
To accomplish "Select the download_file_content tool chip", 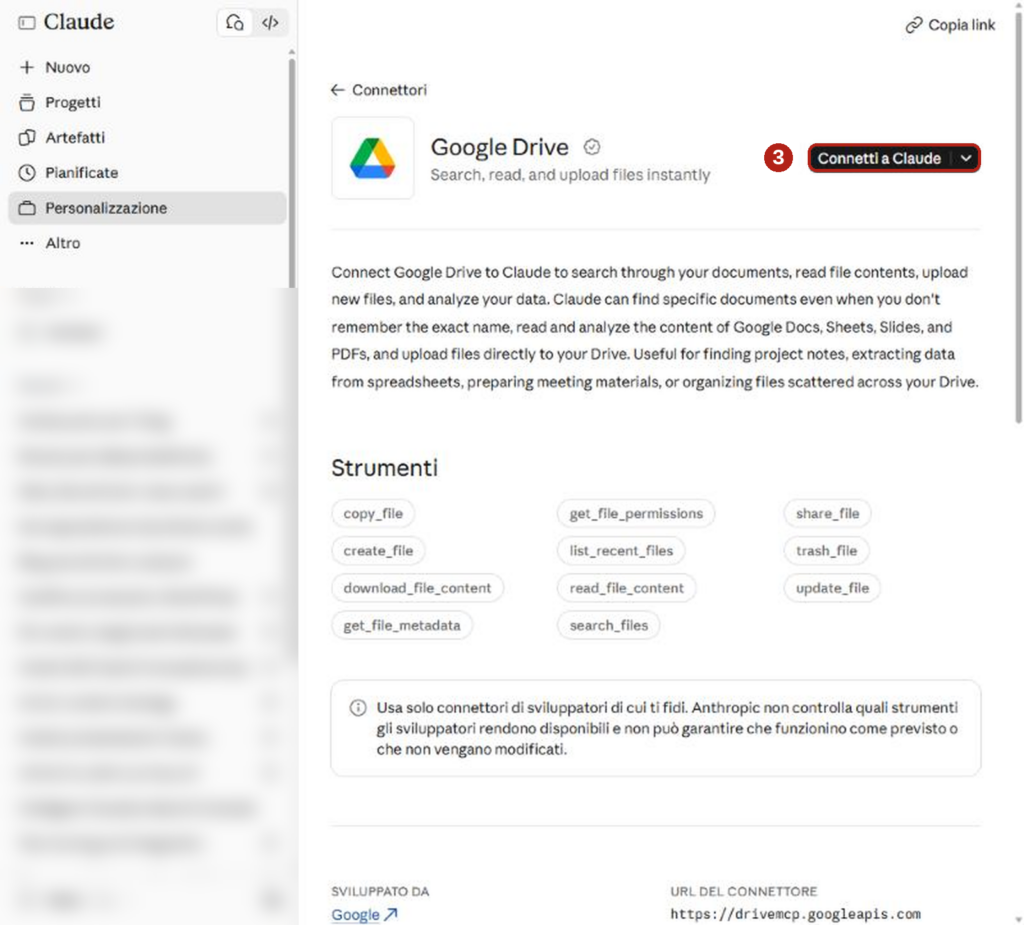I will coord(417,588).
